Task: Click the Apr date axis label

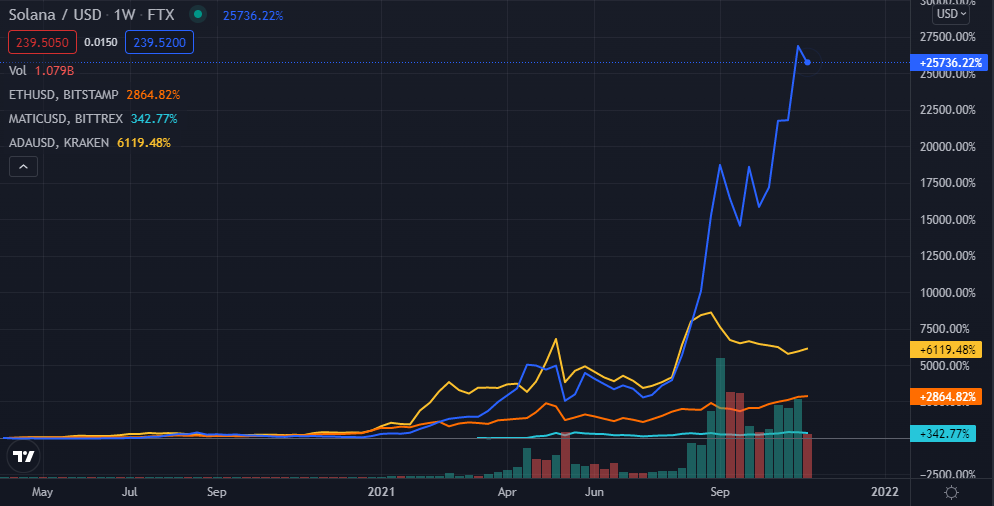Action: pos(507,492)
